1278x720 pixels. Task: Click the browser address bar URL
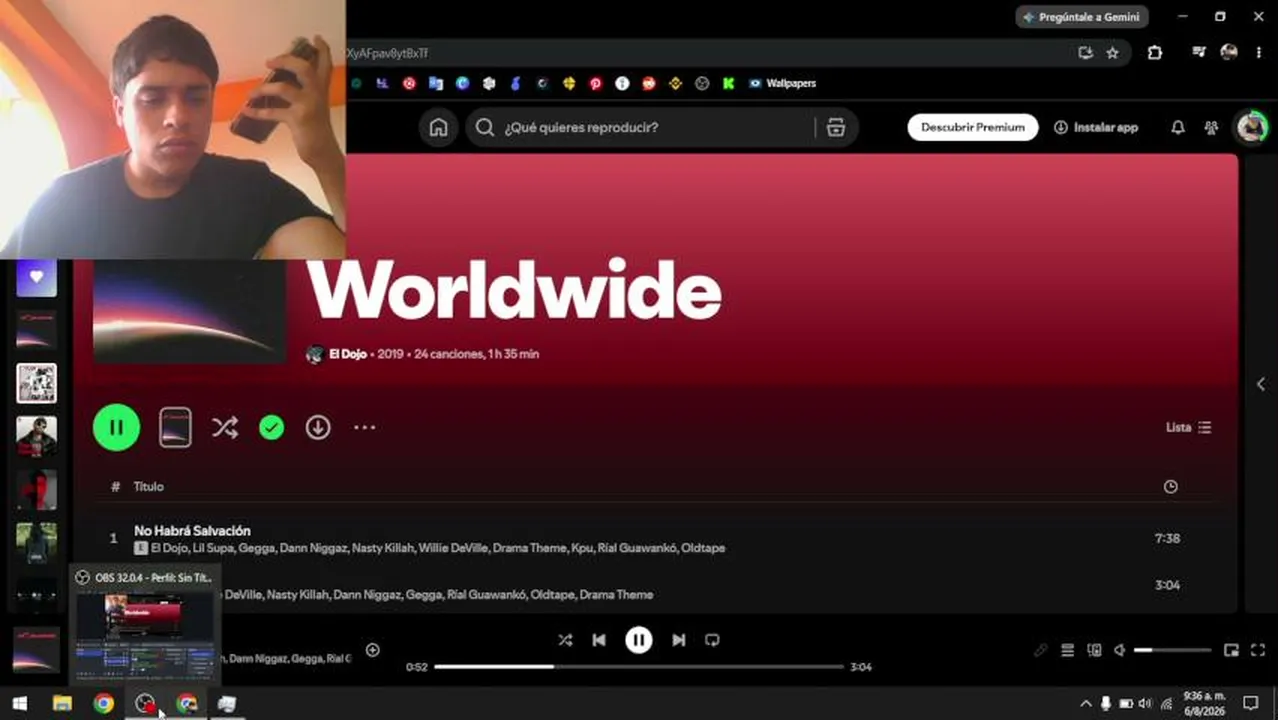(388, 53)
